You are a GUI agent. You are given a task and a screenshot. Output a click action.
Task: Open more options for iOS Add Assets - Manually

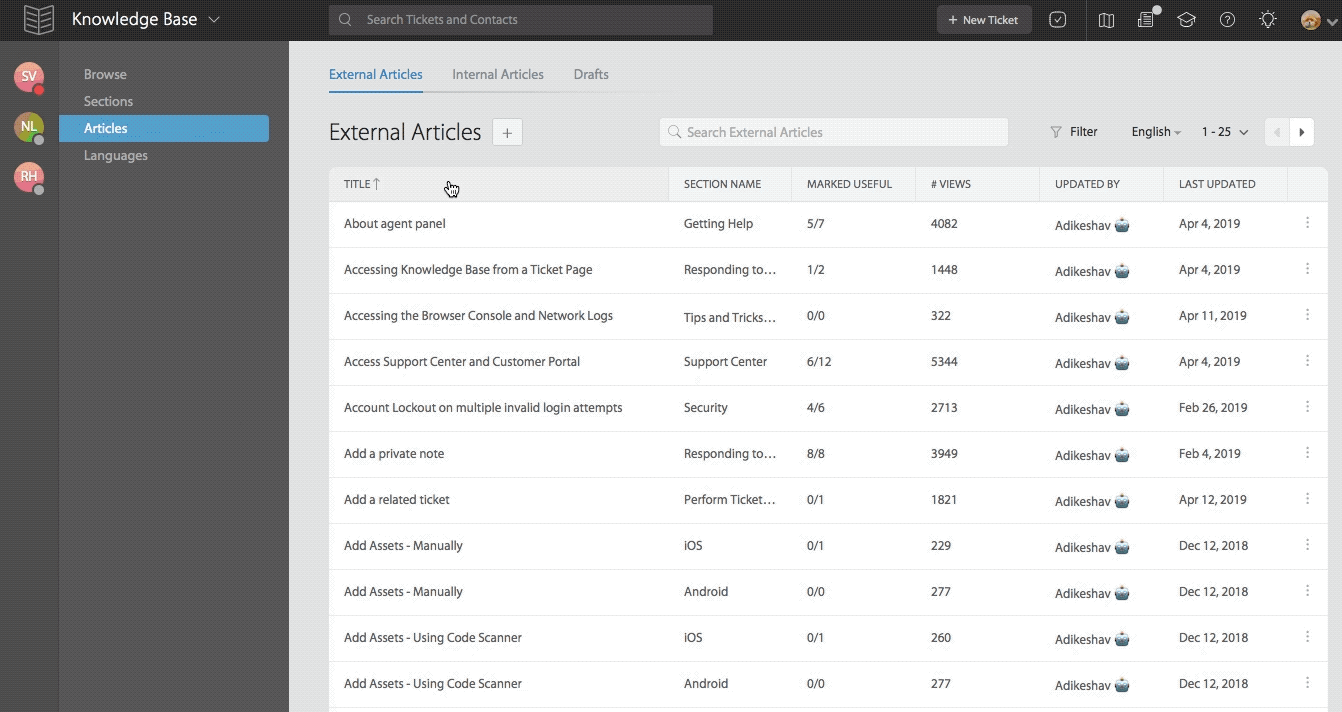(1307, 545)
